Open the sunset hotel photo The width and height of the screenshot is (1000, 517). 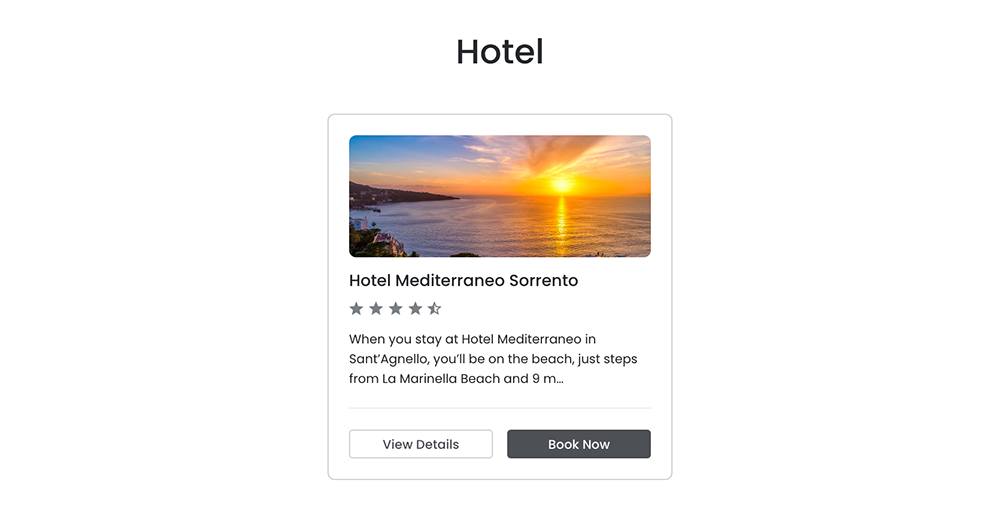[499, 196]
